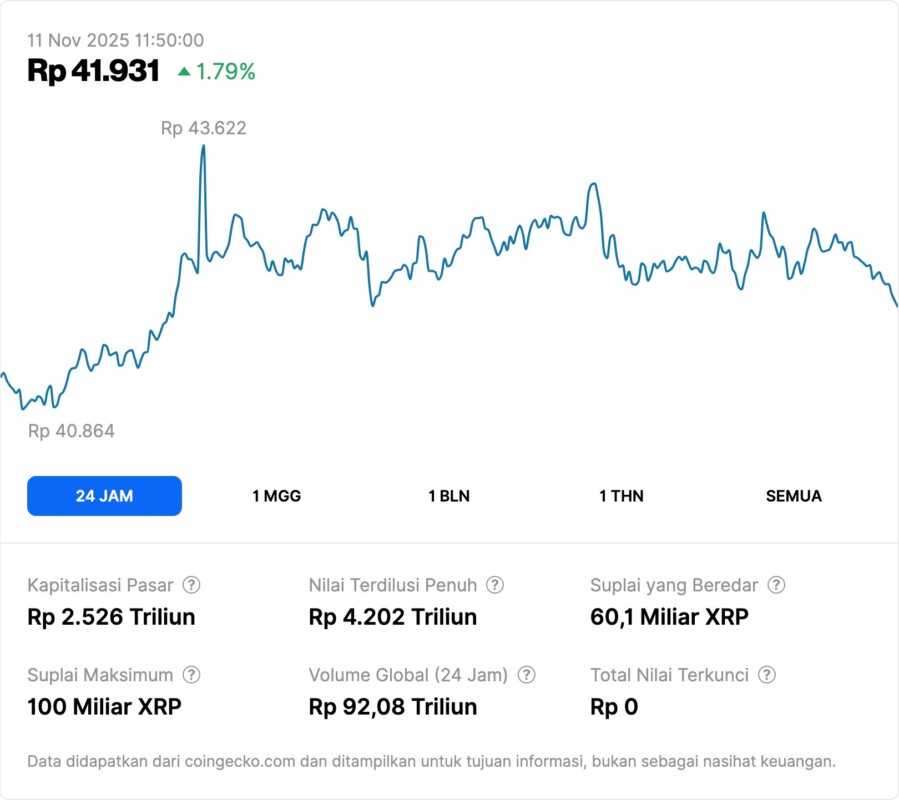Select the SEMUA time range
The image size is (899, 800).
click(x=794, y=496)
